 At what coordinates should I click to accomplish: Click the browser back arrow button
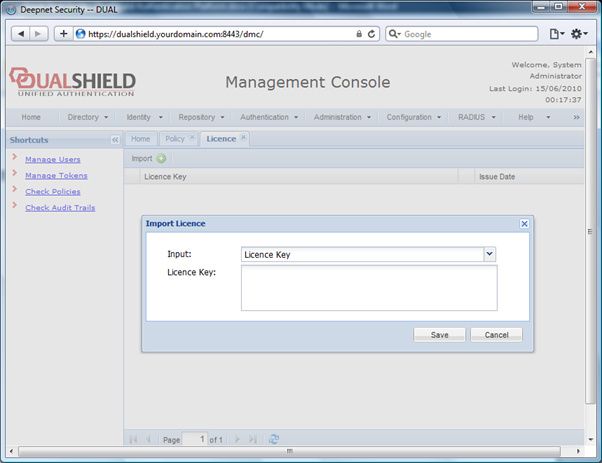tap(21, 33)
